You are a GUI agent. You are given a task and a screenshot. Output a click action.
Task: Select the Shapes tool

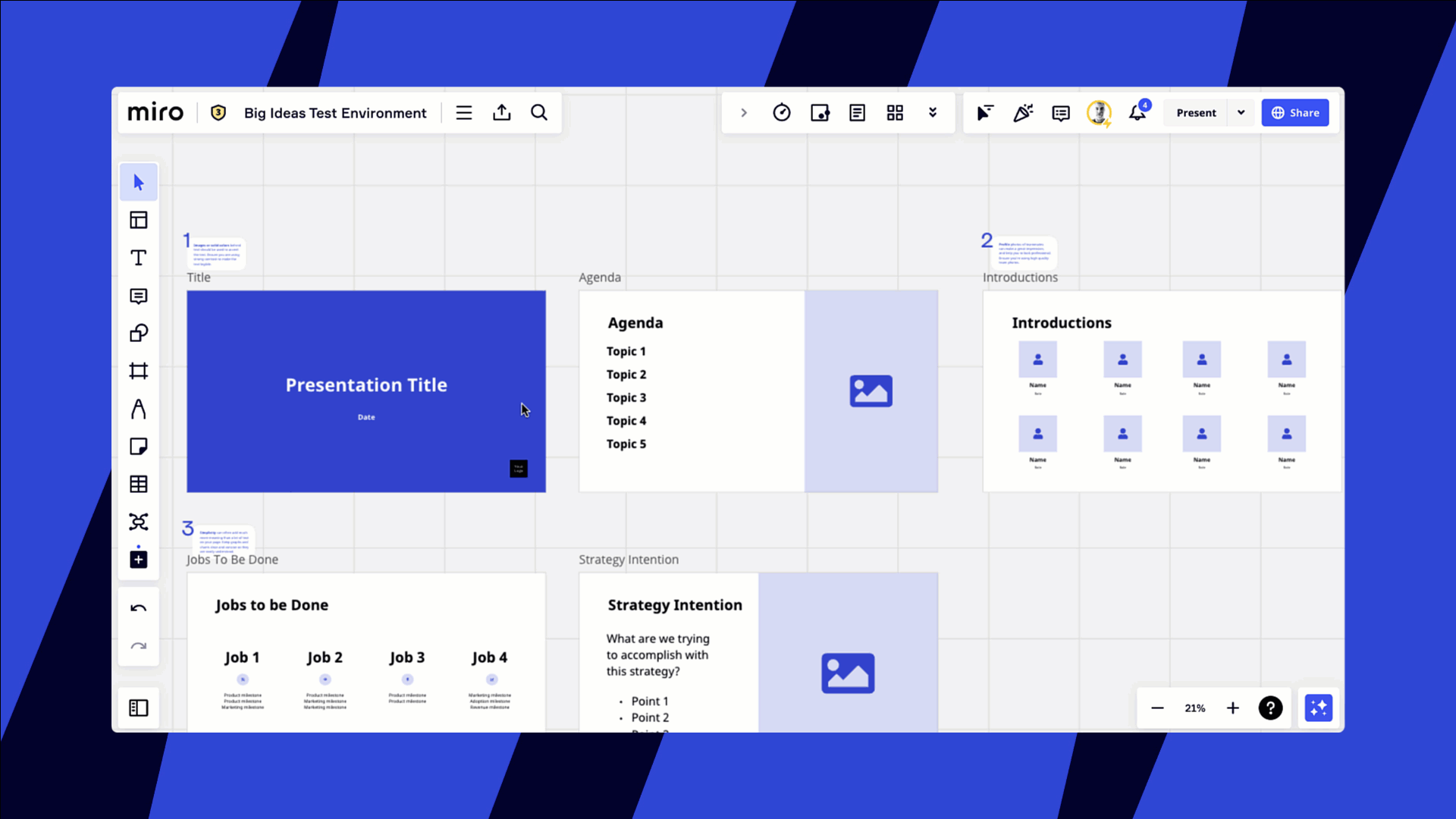click(138, 333)
